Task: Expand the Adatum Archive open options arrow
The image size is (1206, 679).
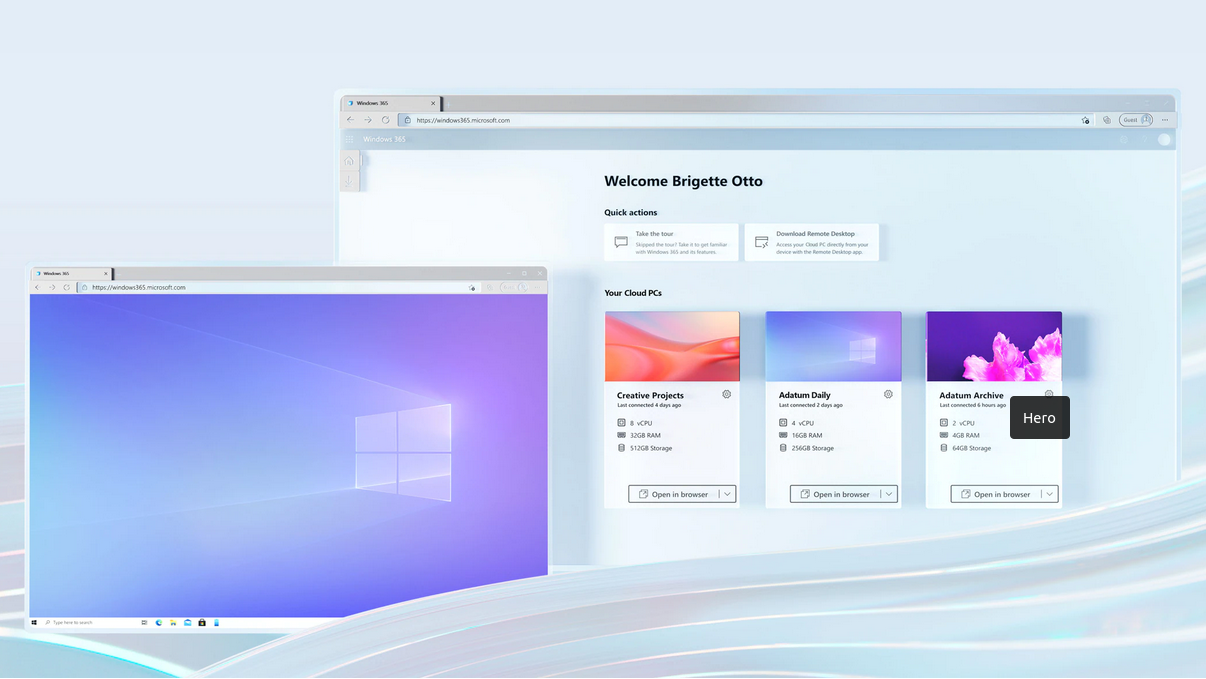Action: pos(1049,494)
